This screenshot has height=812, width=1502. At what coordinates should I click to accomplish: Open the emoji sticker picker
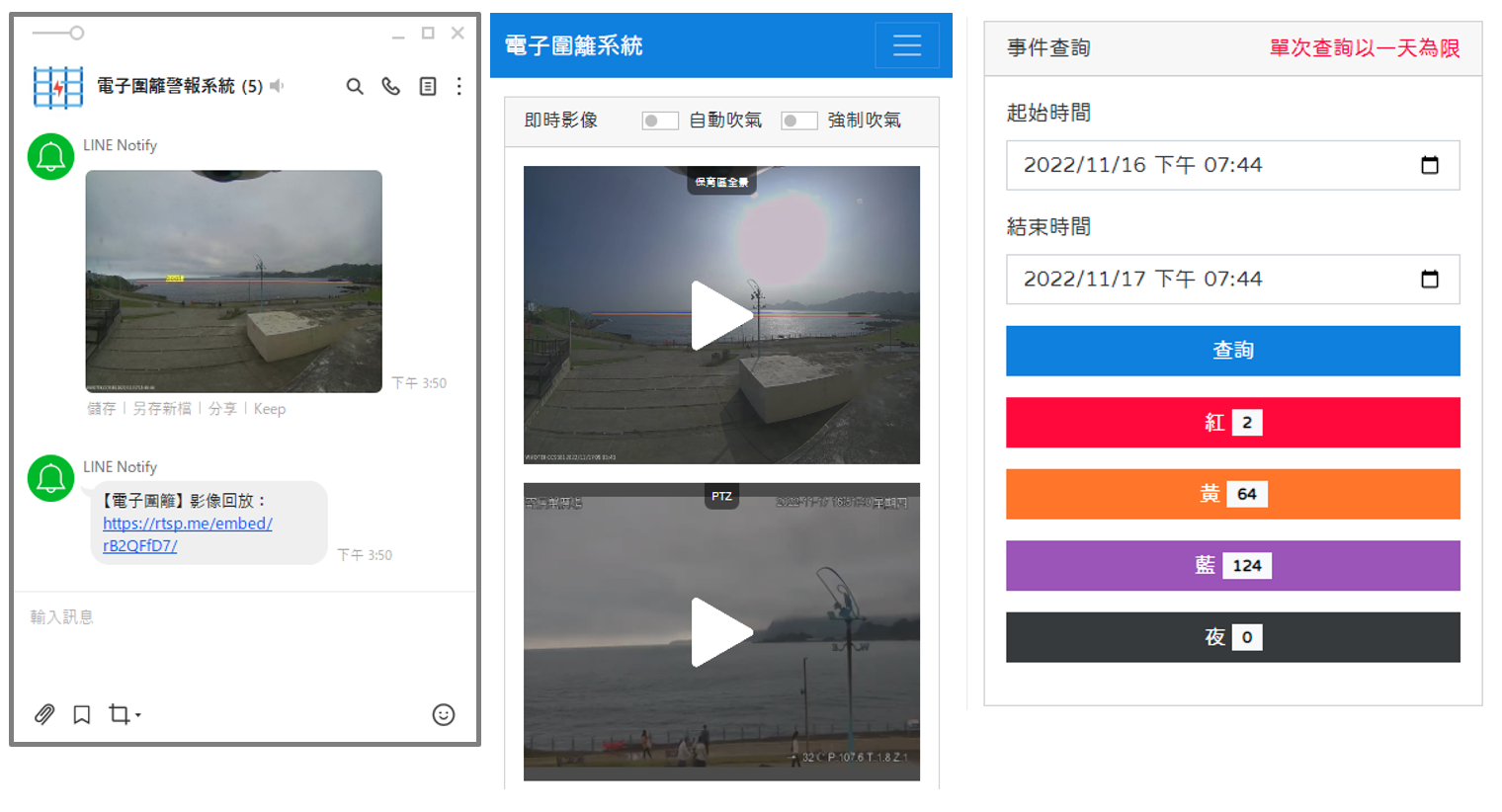click(x=444, y=714)
